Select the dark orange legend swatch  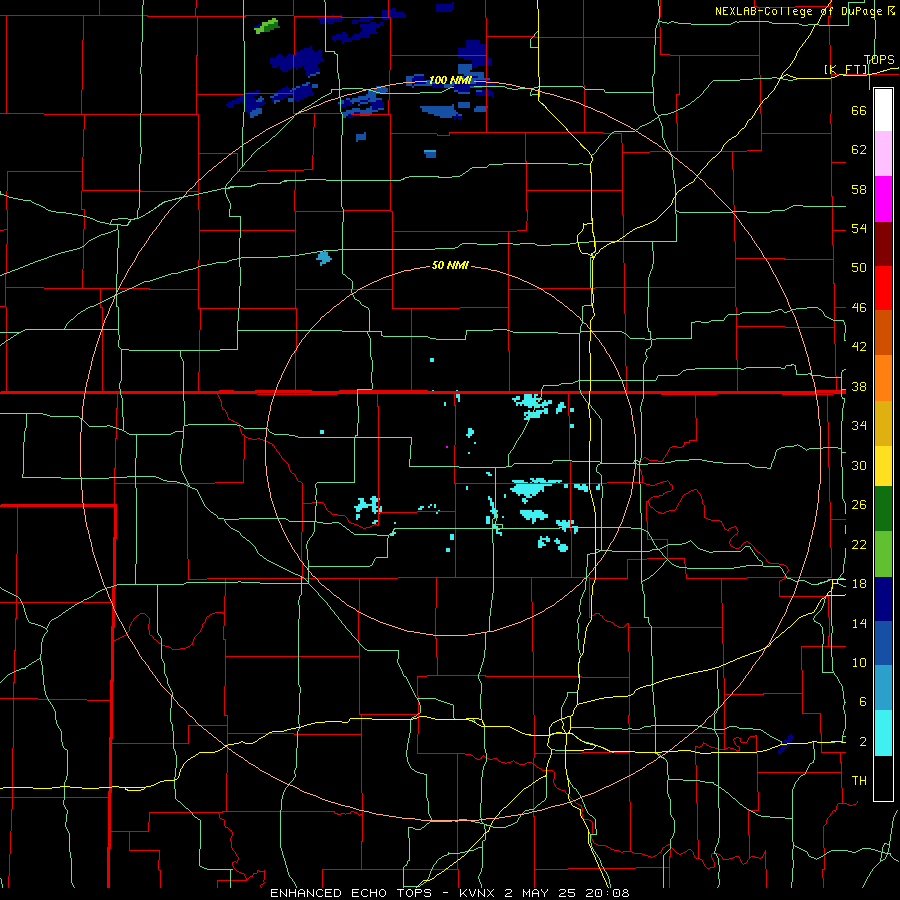point(883,333)
